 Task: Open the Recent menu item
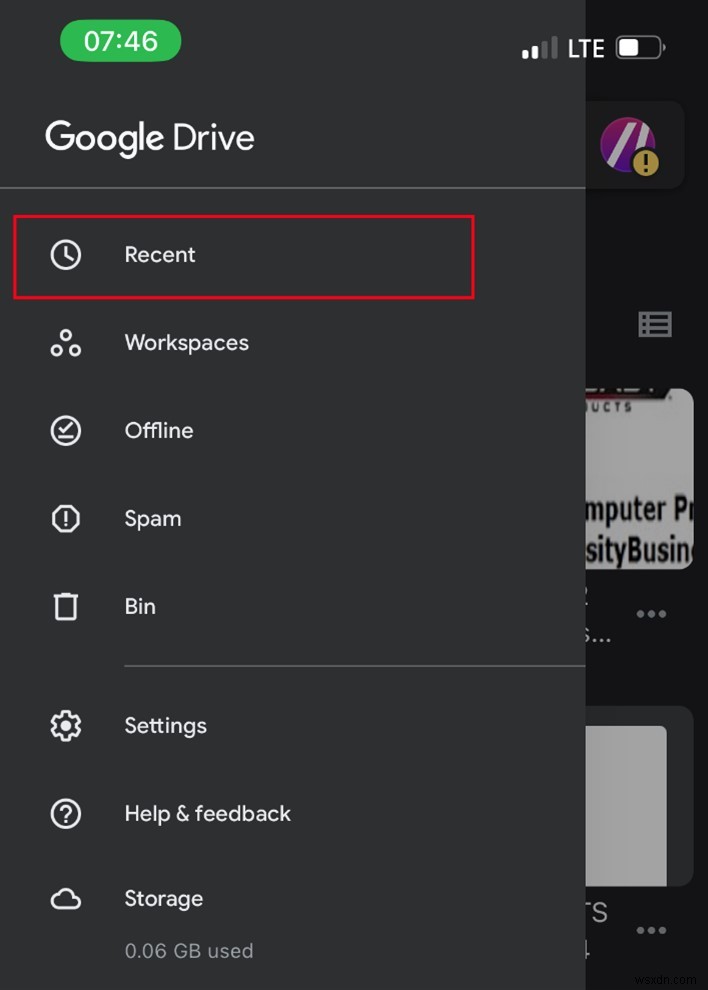[x=243, y=256]
